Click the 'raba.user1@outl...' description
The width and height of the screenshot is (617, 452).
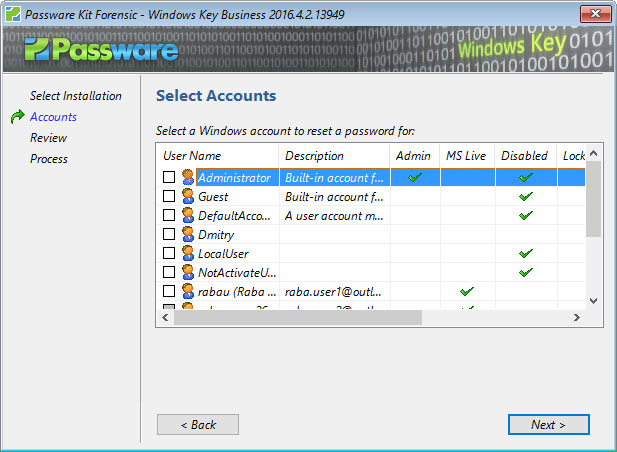333,291
